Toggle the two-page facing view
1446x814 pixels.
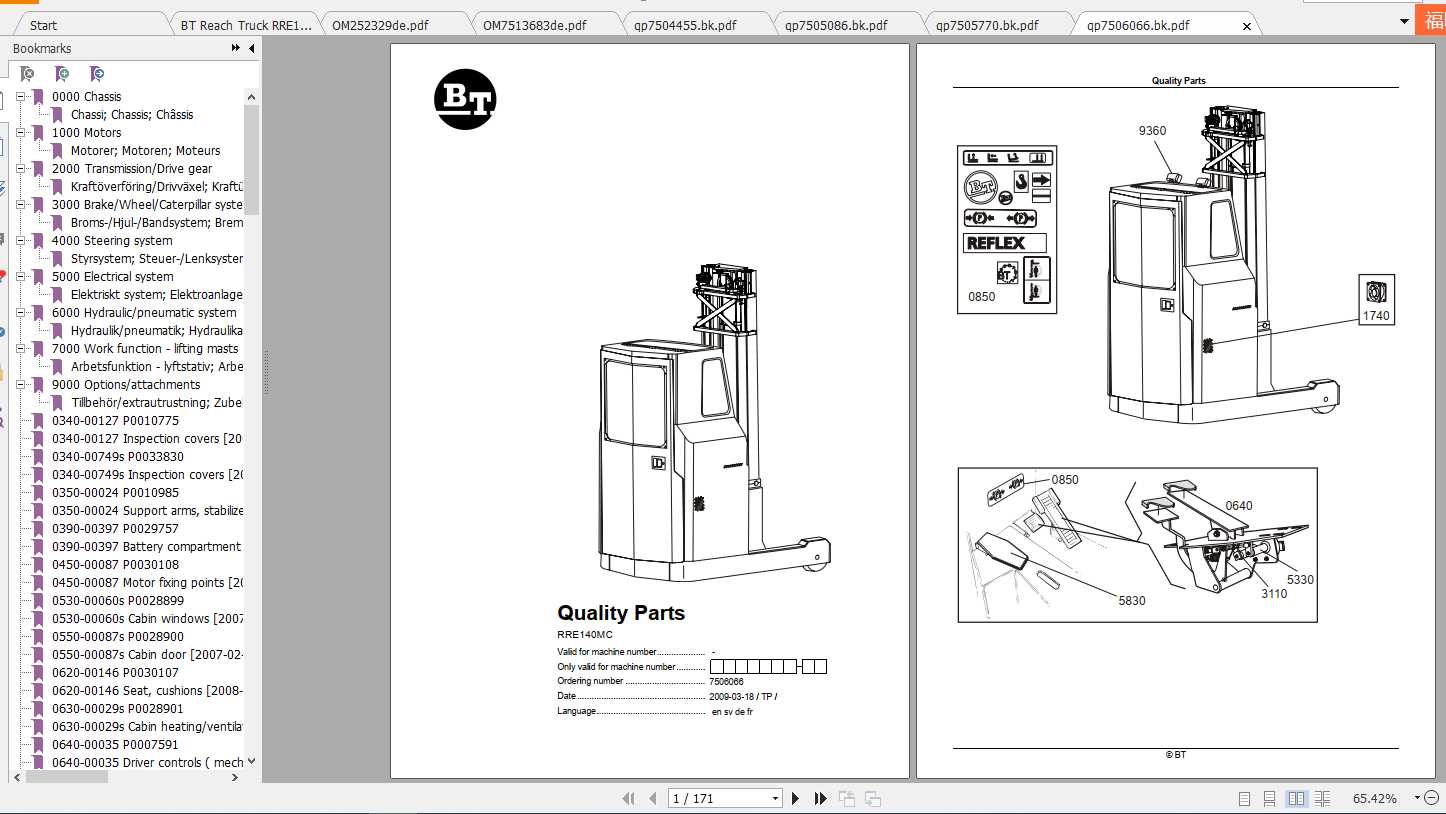[x=1296, y=798]
